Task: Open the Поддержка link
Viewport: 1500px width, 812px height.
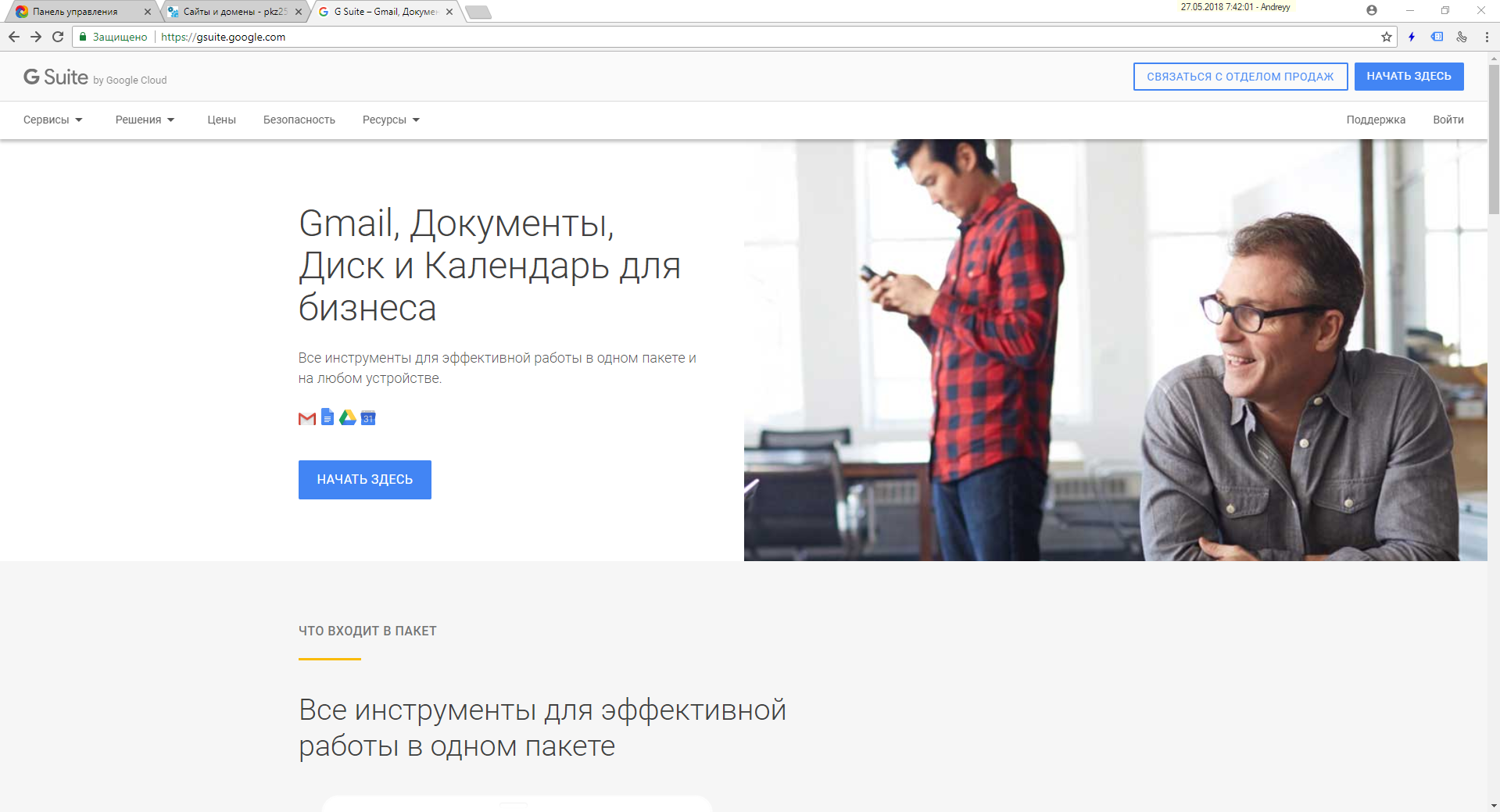Action: pyautogui.click(x=1376, y=120)
